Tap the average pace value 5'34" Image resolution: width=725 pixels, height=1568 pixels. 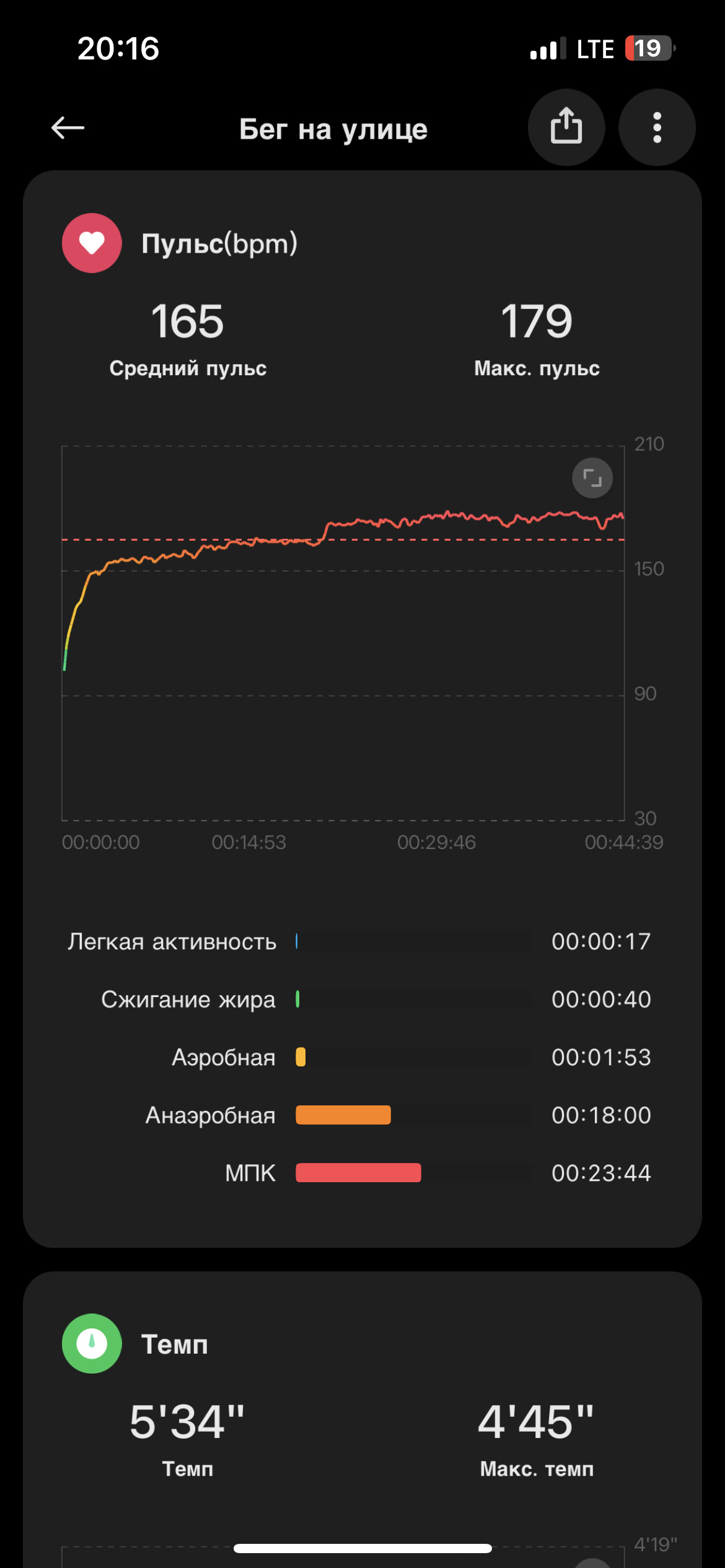187,1421
